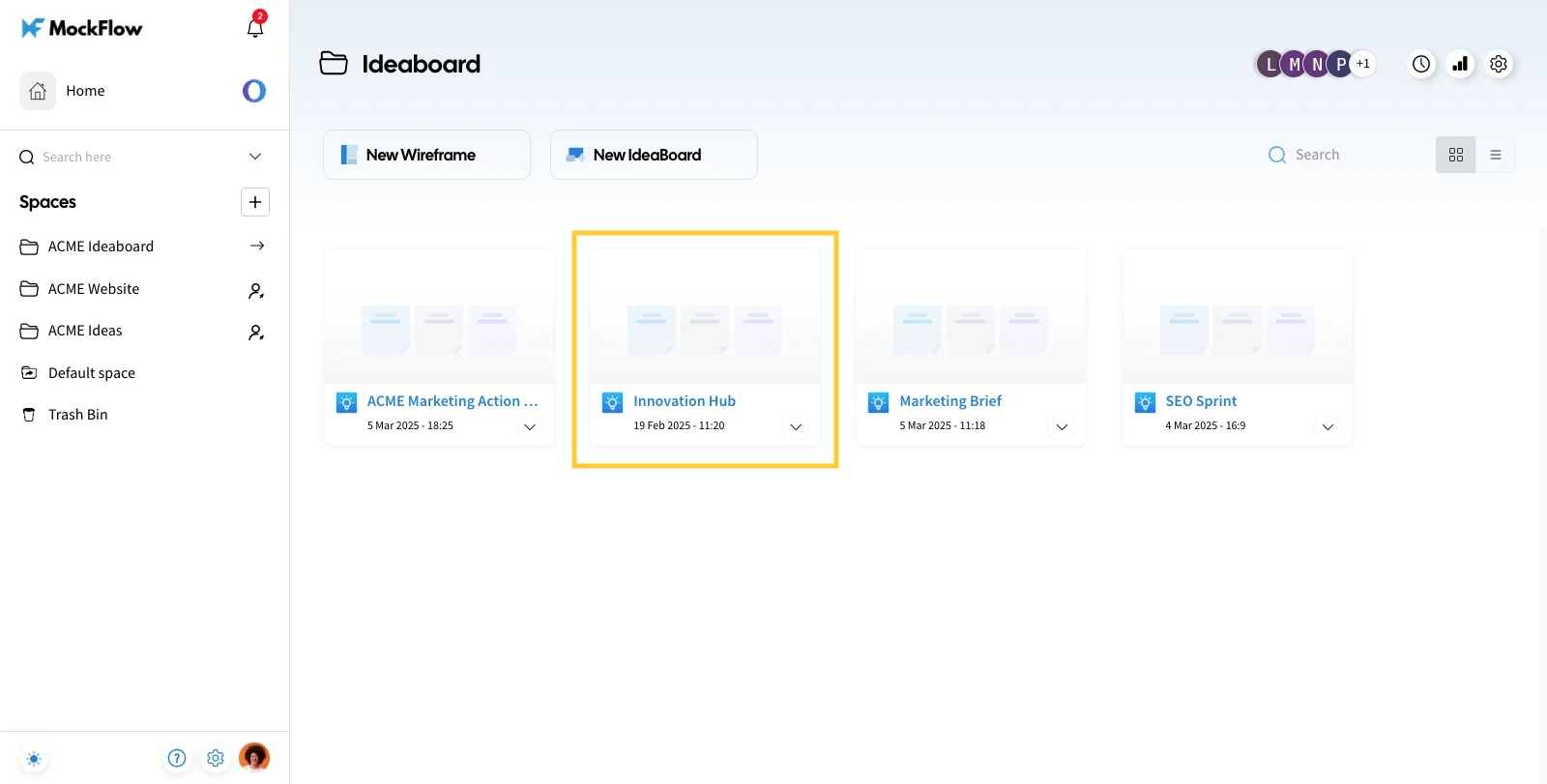Click the help question mark icon
Viewport: 1547px width, 784px height.
pos(177,758)
